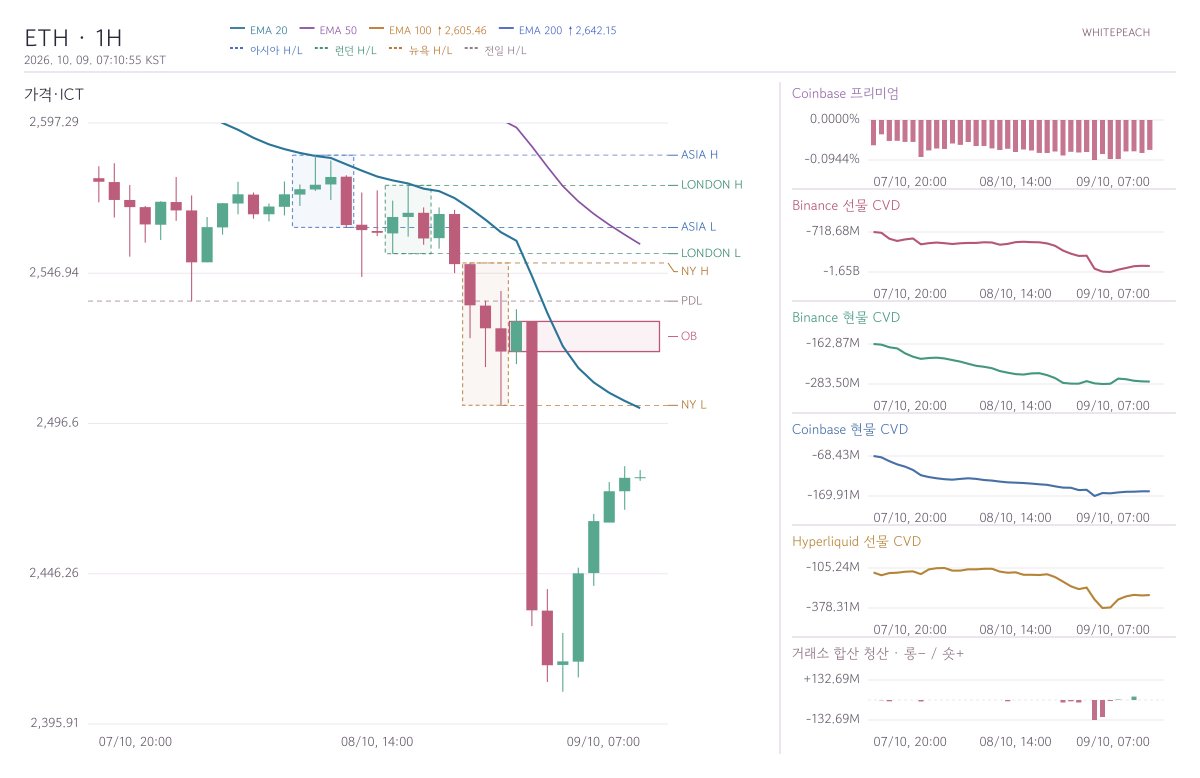Click the NY L level label

[x=693, y=405]
